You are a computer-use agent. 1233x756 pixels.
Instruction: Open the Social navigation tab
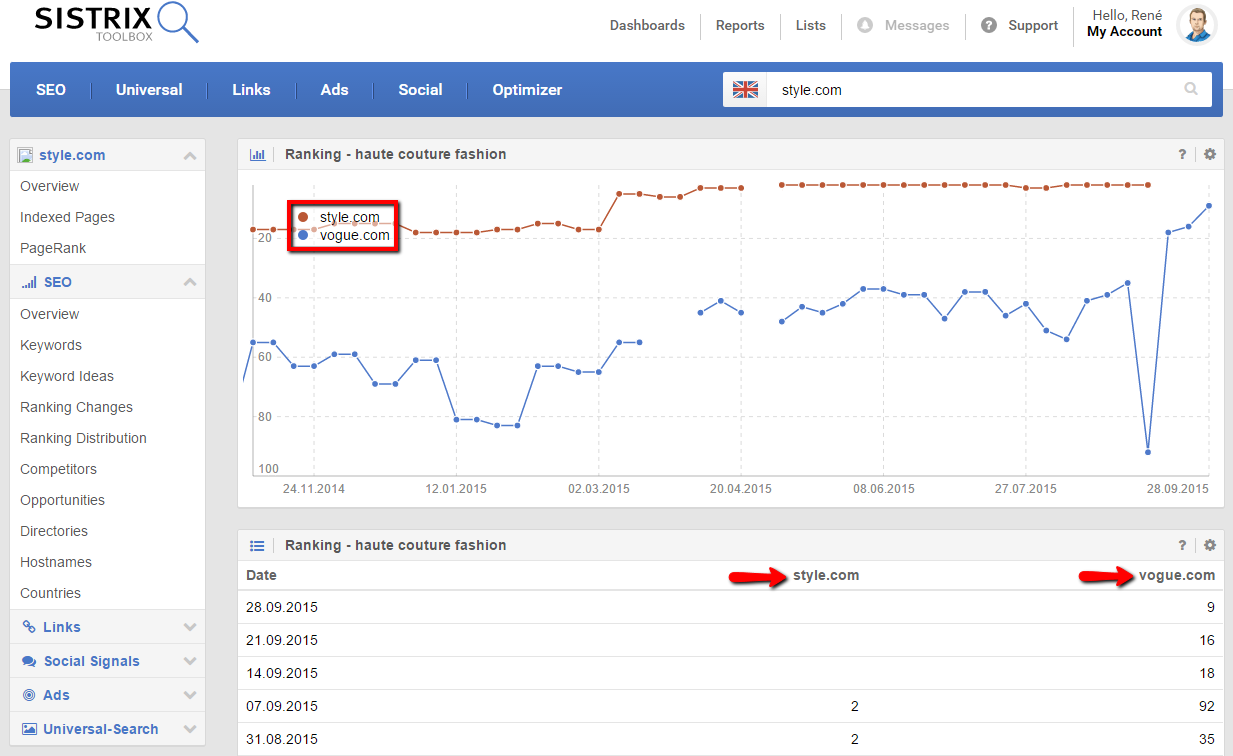click(x=420, y=89)
